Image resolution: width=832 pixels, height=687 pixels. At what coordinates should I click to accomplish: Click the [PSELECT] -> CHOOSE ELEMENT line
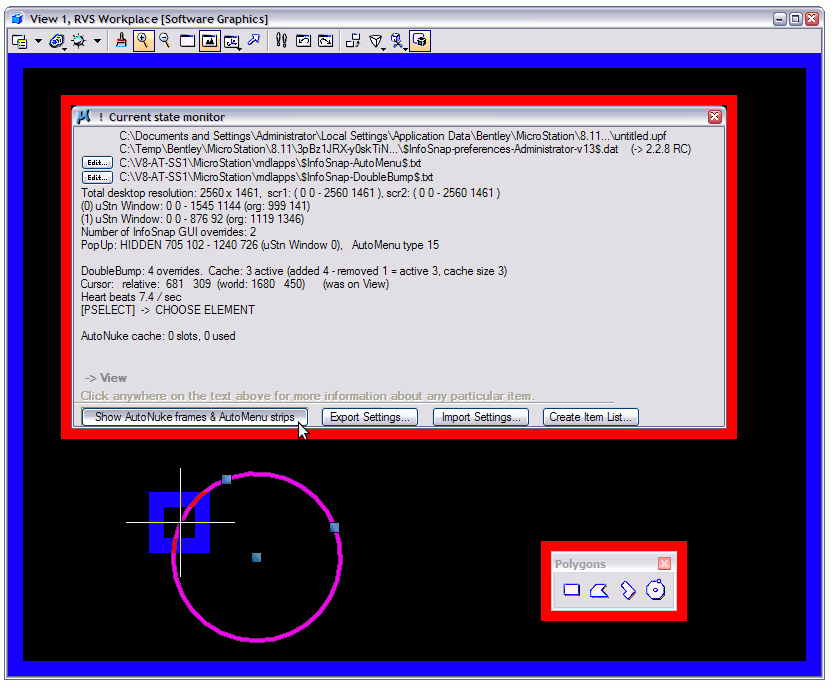[168, 310]
